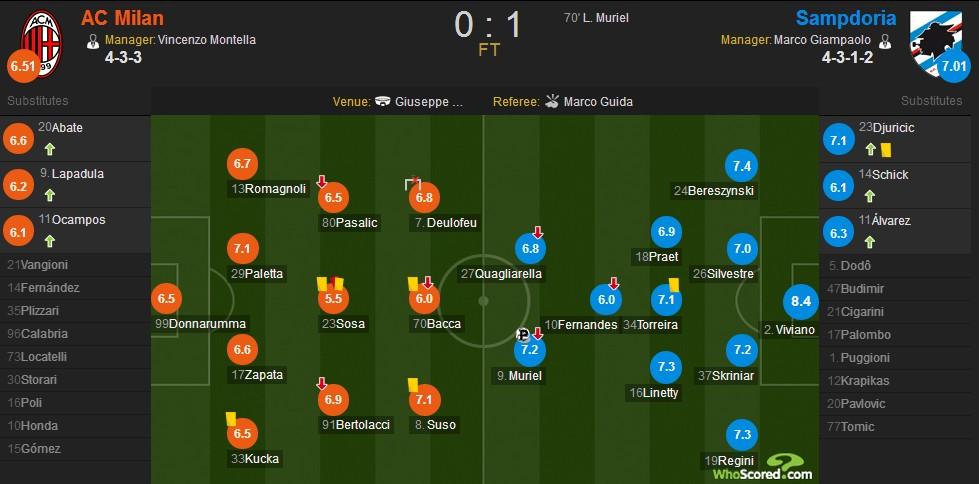The height and width of the screenshot is (484, 980).
Task: Select Donnarumma's 6.5 rating circle
Action: (166, 299)
